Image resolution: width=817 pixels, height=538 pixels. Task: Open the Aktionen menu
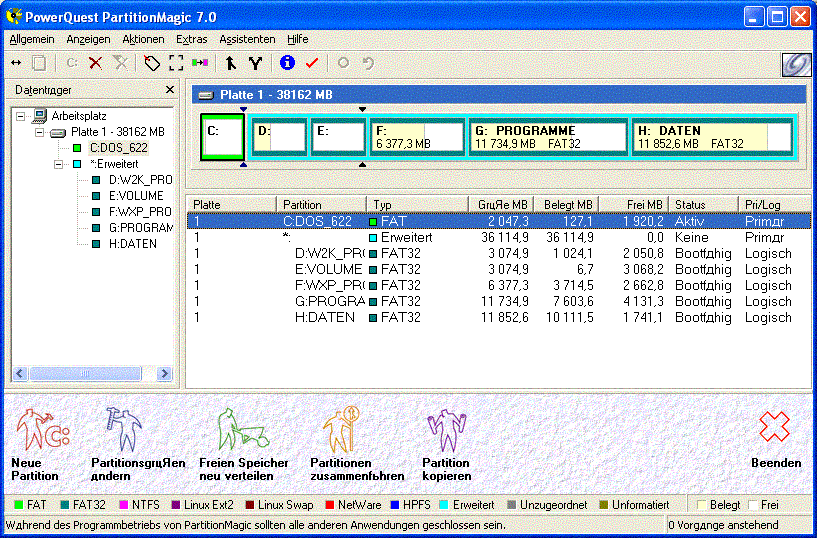click(x=143, y=39)
